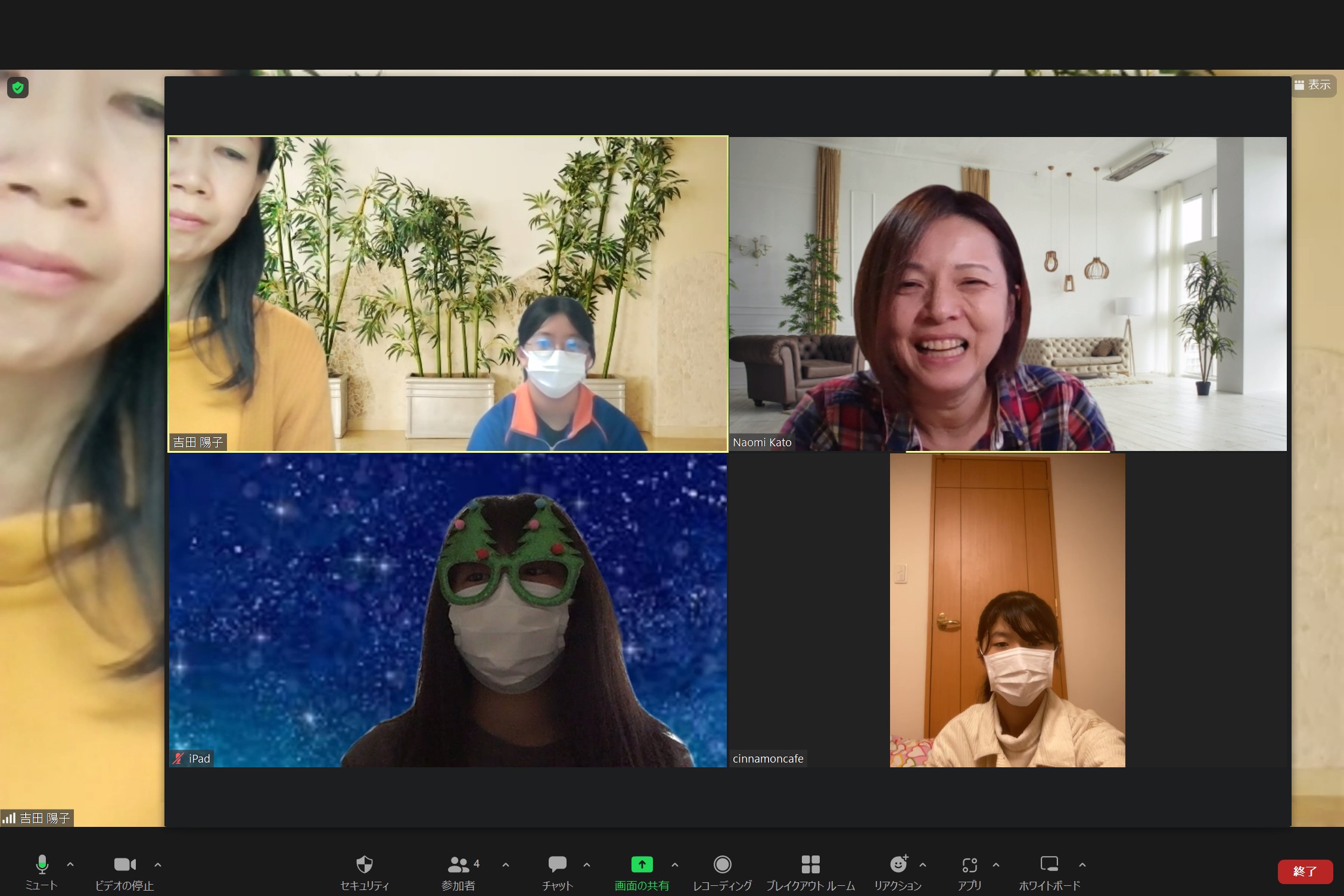Screen dimensions: 1344x896
Task: Open the チャット chat panel
Action: pos(558,872)
